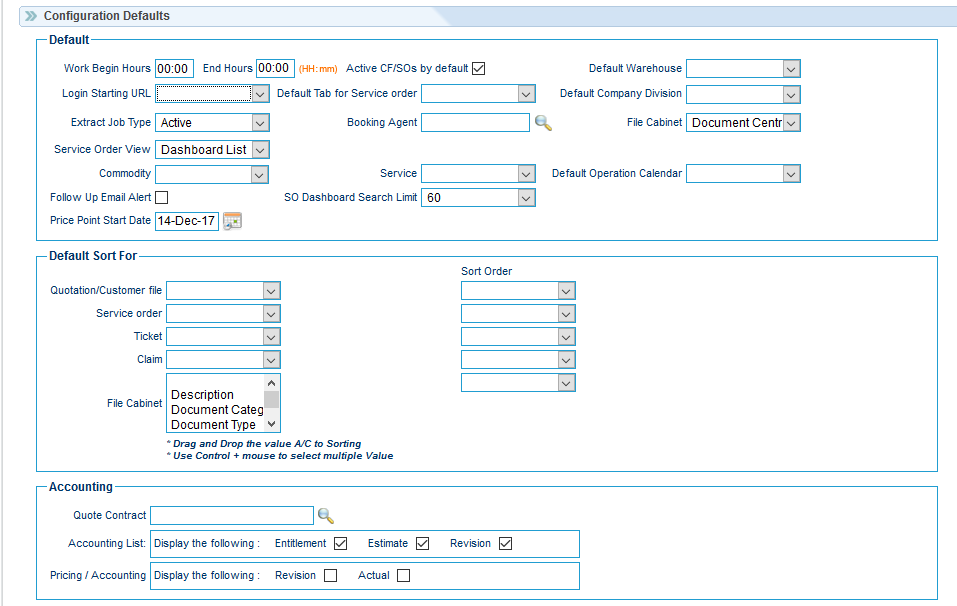Open the Login Starting URL dropdown
This screenshot has height=606, width=957.
click(212, 93)
